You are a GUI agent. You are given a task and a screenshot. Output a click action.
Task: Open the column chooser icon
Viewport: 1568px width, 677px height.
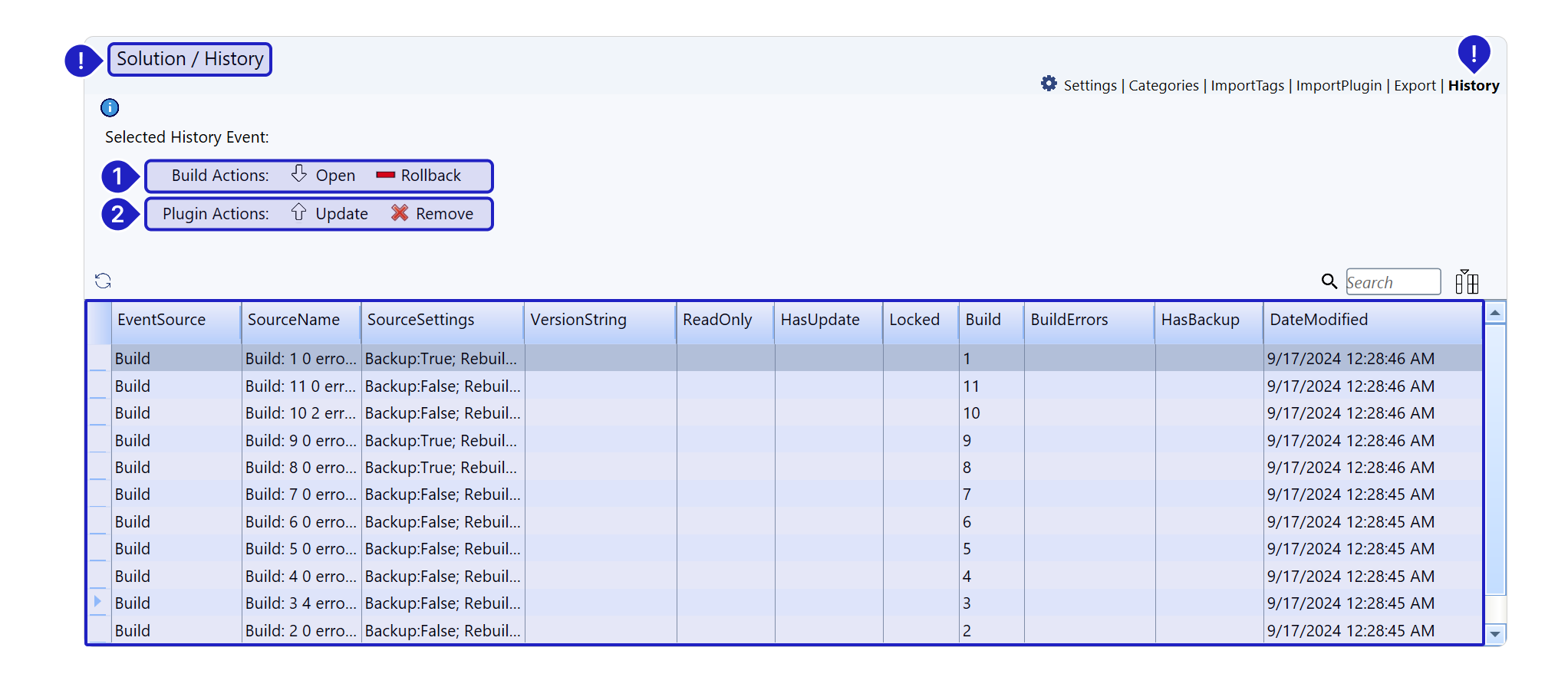pos(1466,281)
